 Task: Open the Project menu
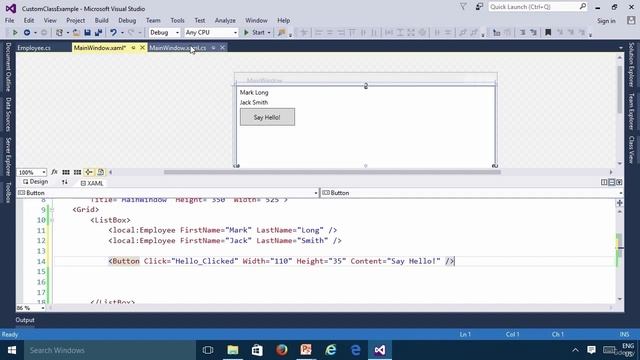pyautogui.click(x=76, y=20)
